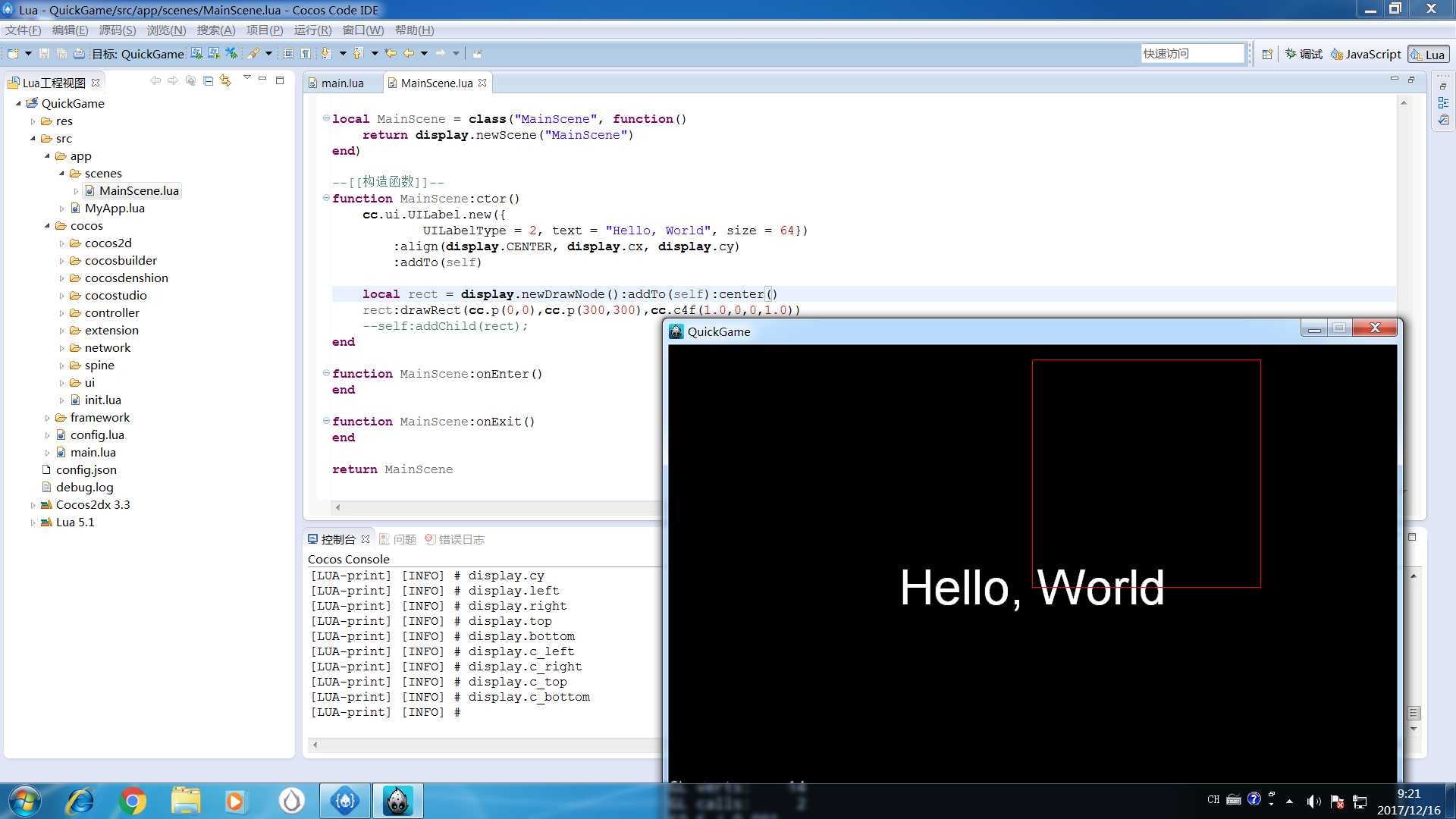Screen dimensions: 1456x819
Task: Click the Open Perspective icon
Action: (x=1267, y=55)
